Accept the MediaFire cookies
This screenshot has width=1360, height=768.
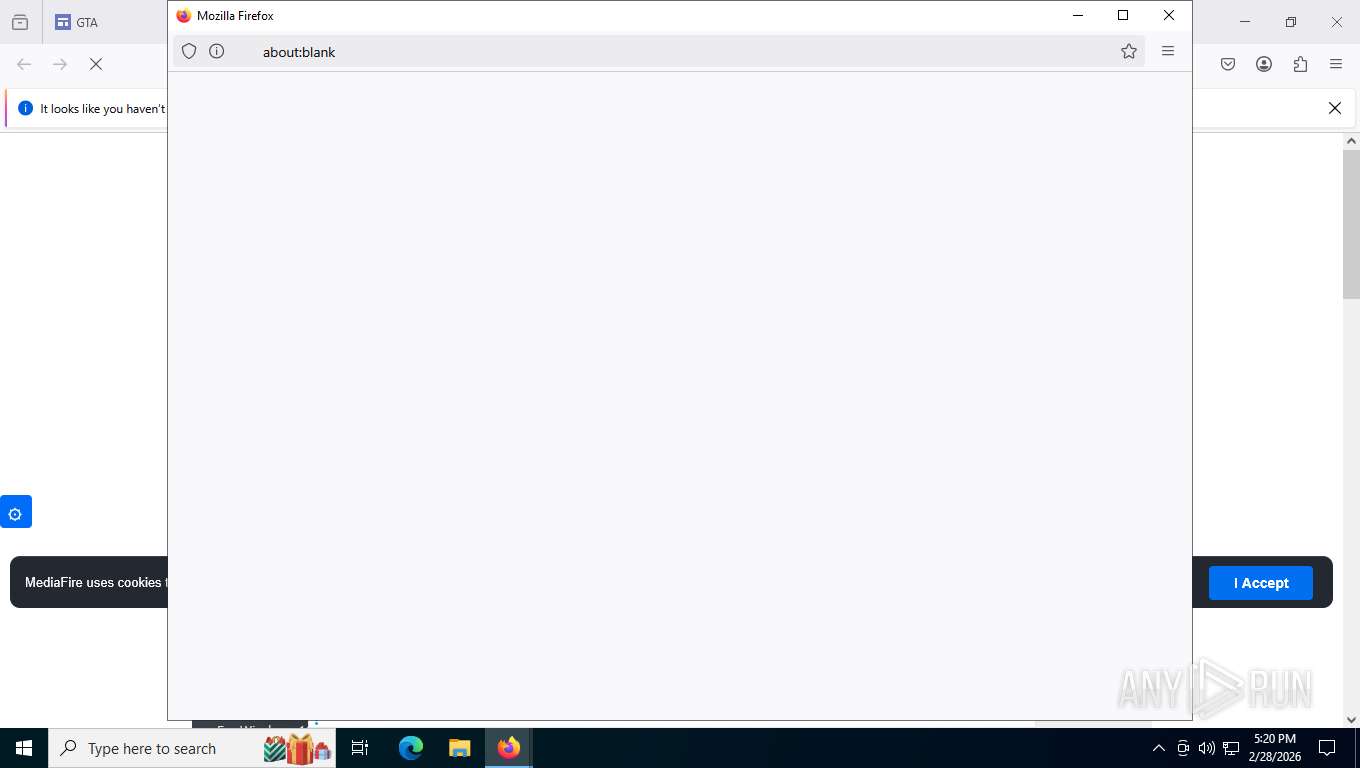1260,583
